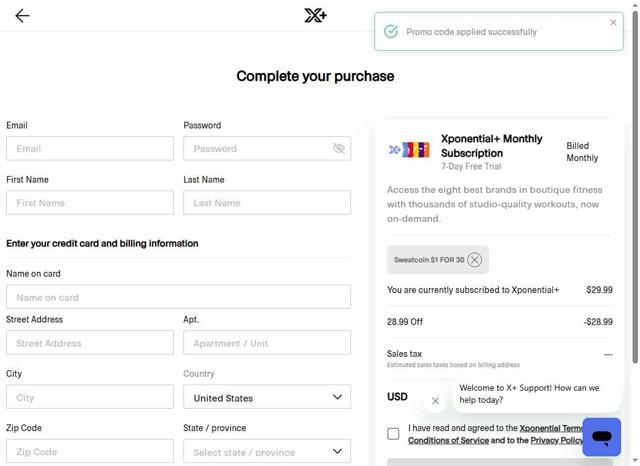Expand the State / province dropdown
The image size is (640, 466).
pyautogui.click(x=267, y=451)
